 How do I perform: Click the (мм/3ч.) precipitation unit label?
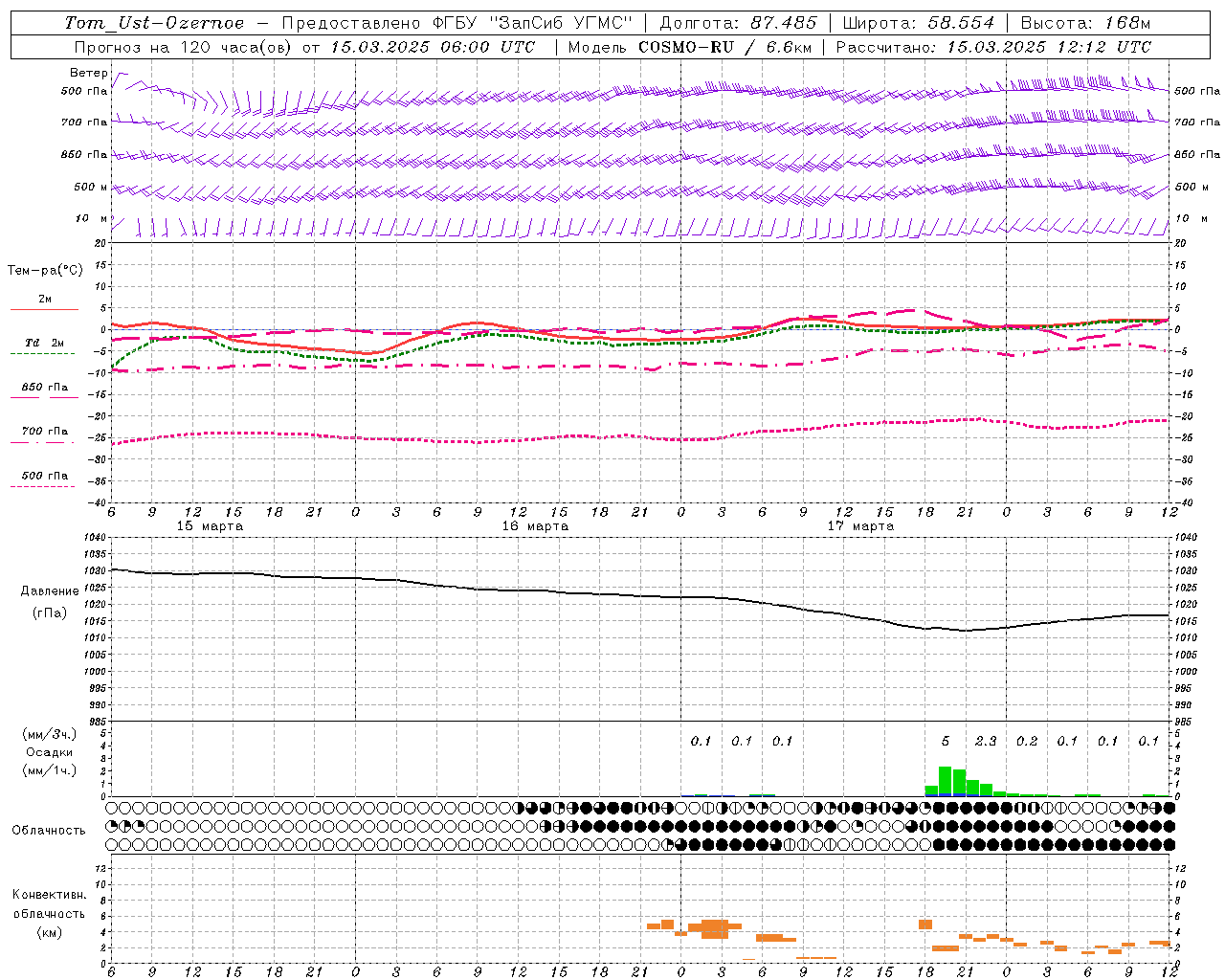coord(50,735)
